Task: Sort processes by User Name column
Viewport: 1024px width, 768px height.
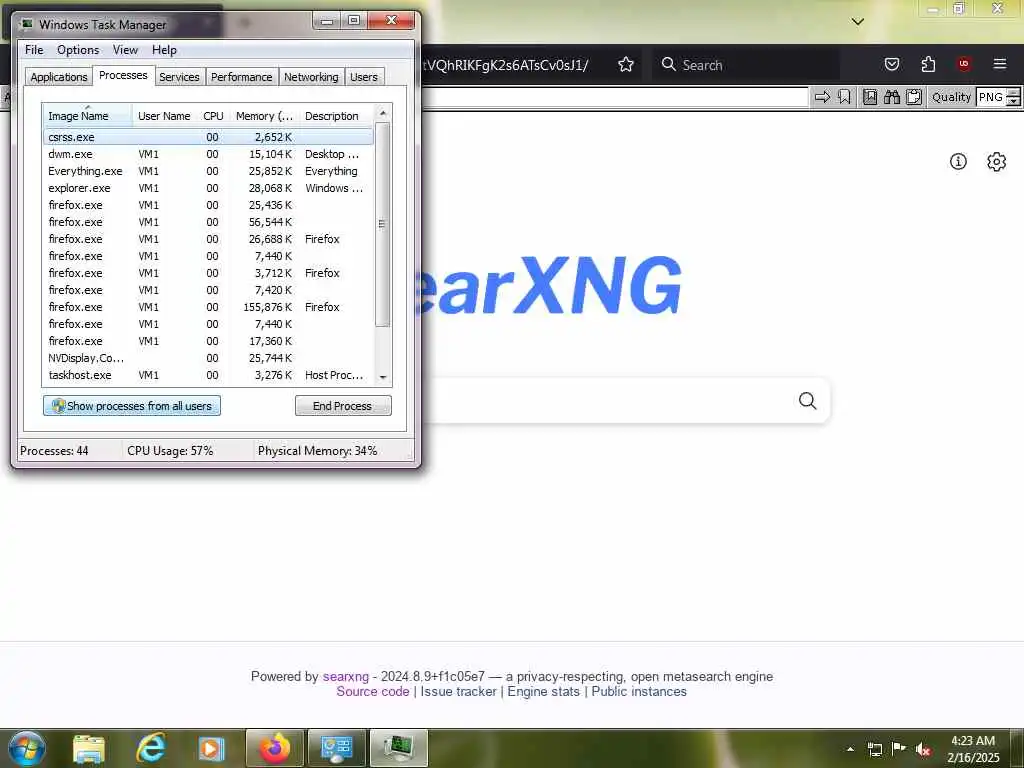Action: click(164, 116)
